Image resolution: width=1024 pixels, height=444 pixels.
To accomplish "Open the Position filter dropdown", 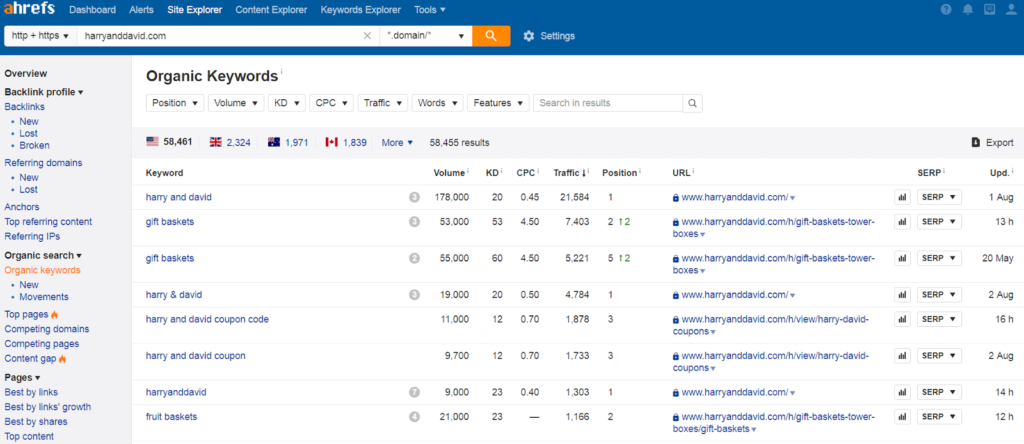I will pos(174,103).
